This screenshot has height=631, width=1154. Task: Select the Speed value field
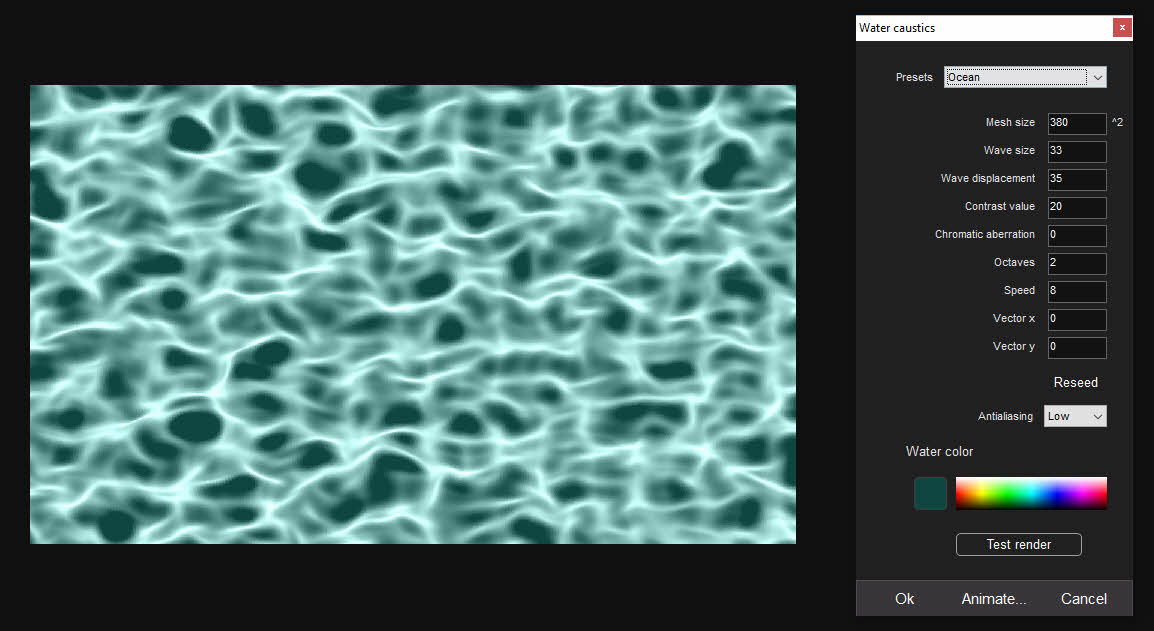click(x=1076, y=291)
